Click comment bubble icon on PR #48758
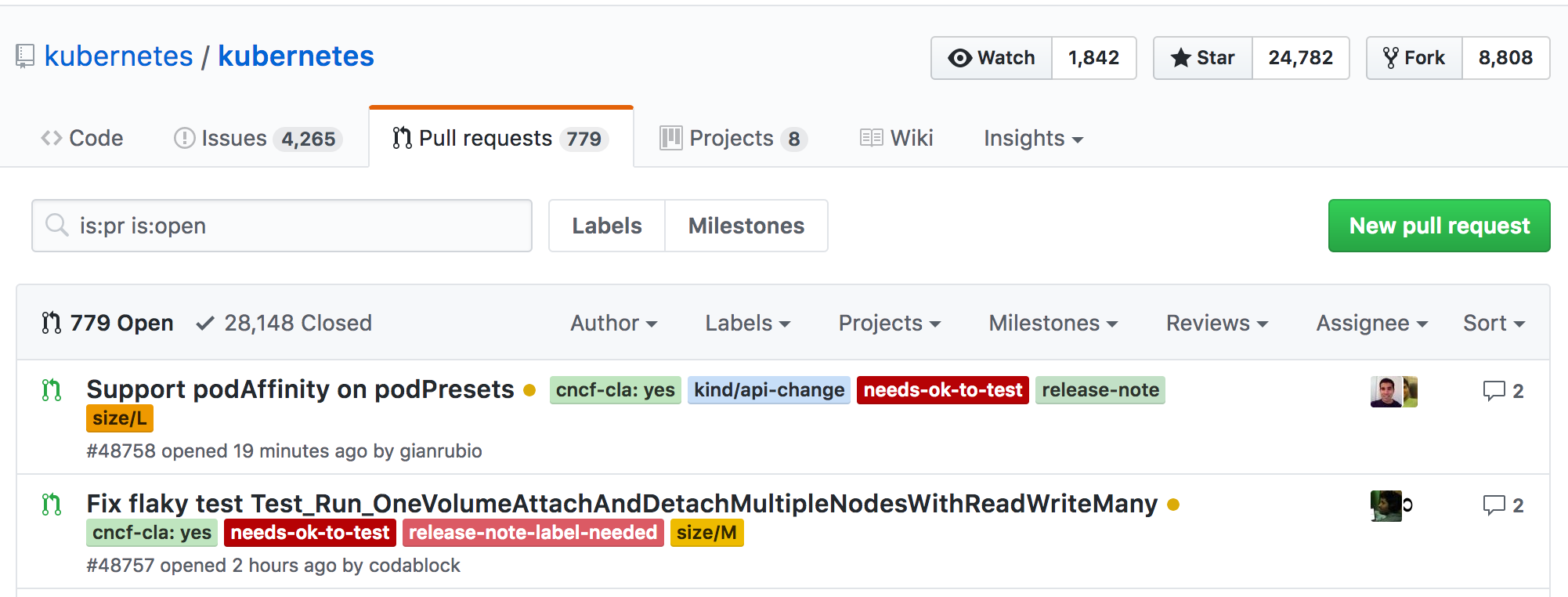The height and width of the screenshot is (597, 1568). 1494,391
